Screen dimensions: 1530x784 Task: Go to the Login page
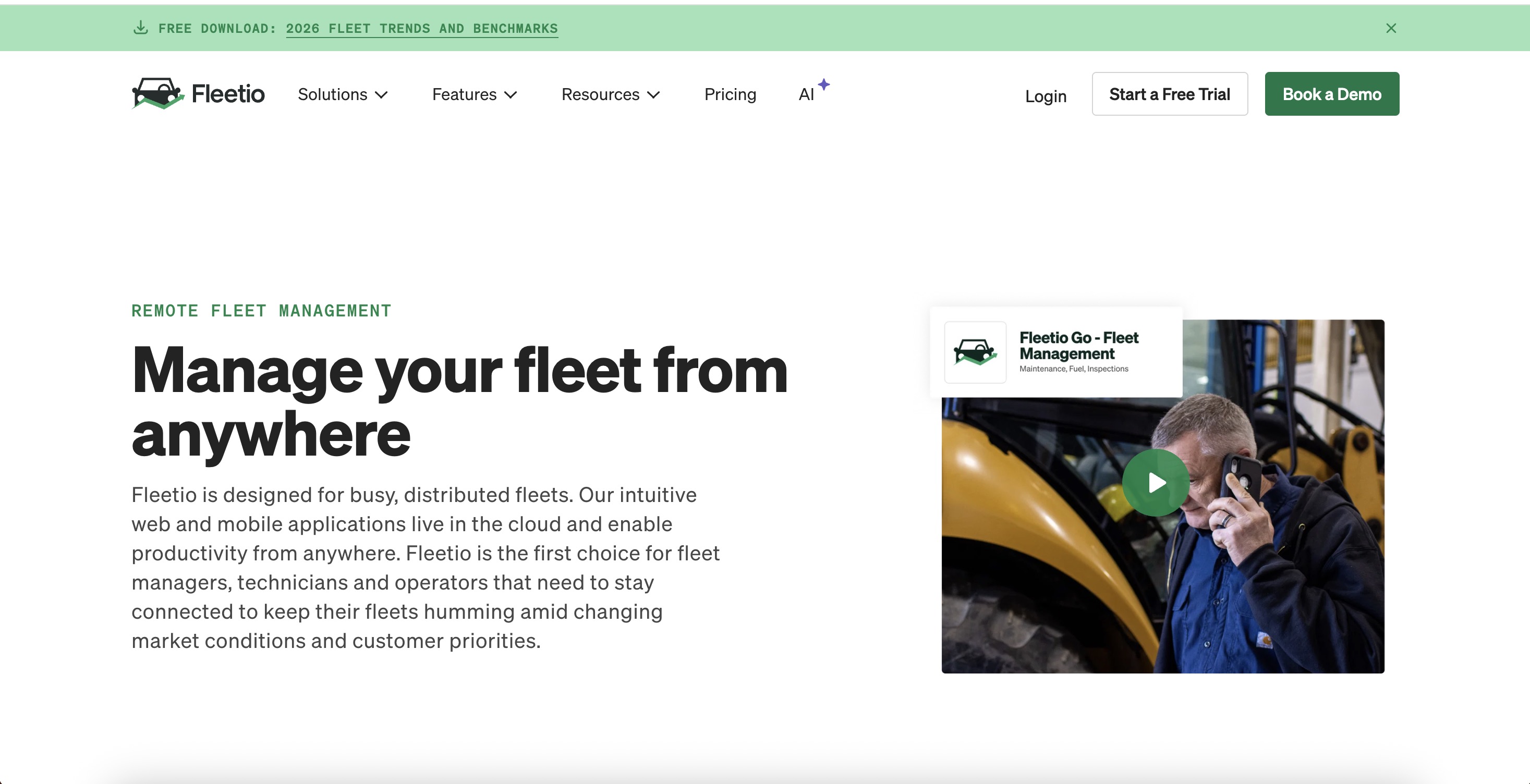1046,96
